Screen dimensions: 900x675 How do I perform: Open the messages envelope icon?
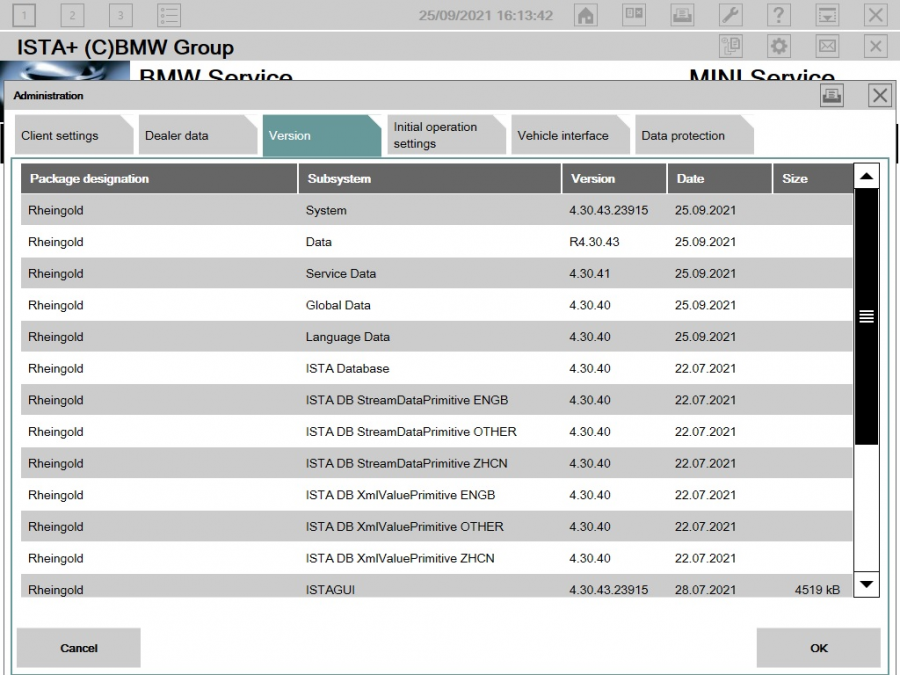point(826,47)
